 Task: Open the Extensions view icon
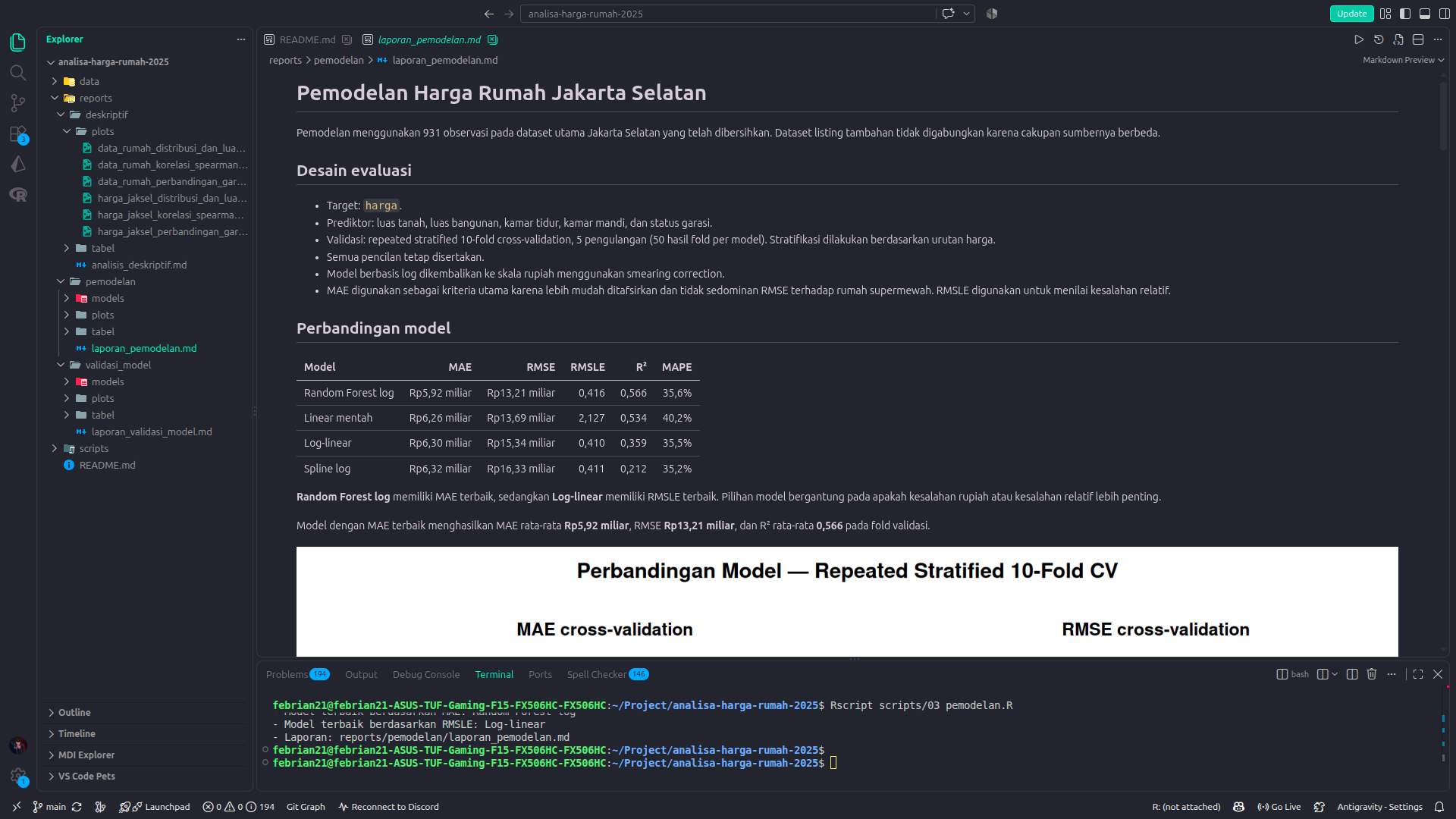coord(18,134)
